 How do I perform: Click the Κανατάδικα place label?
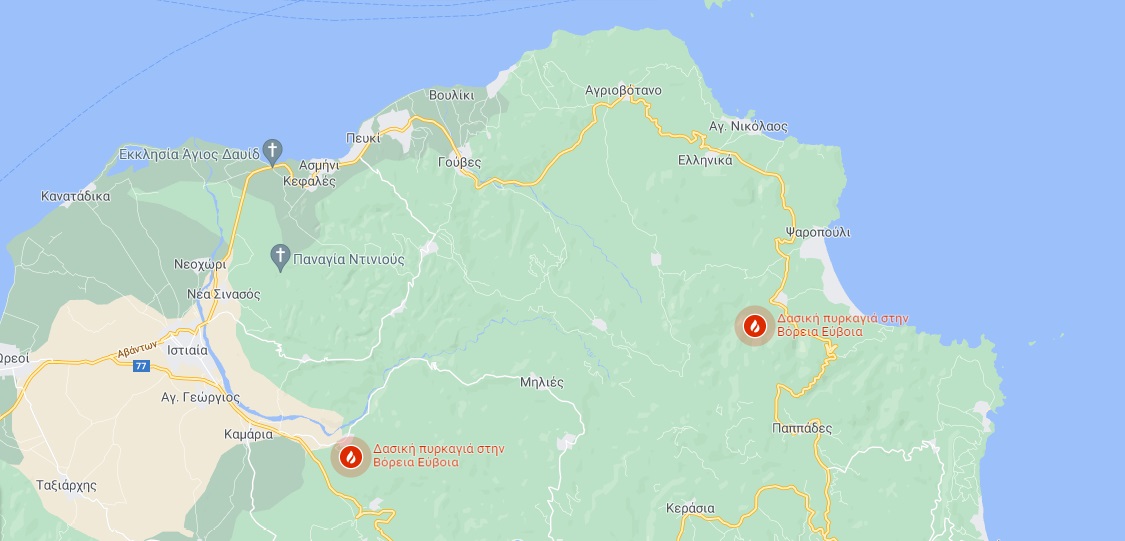[75, 196]
